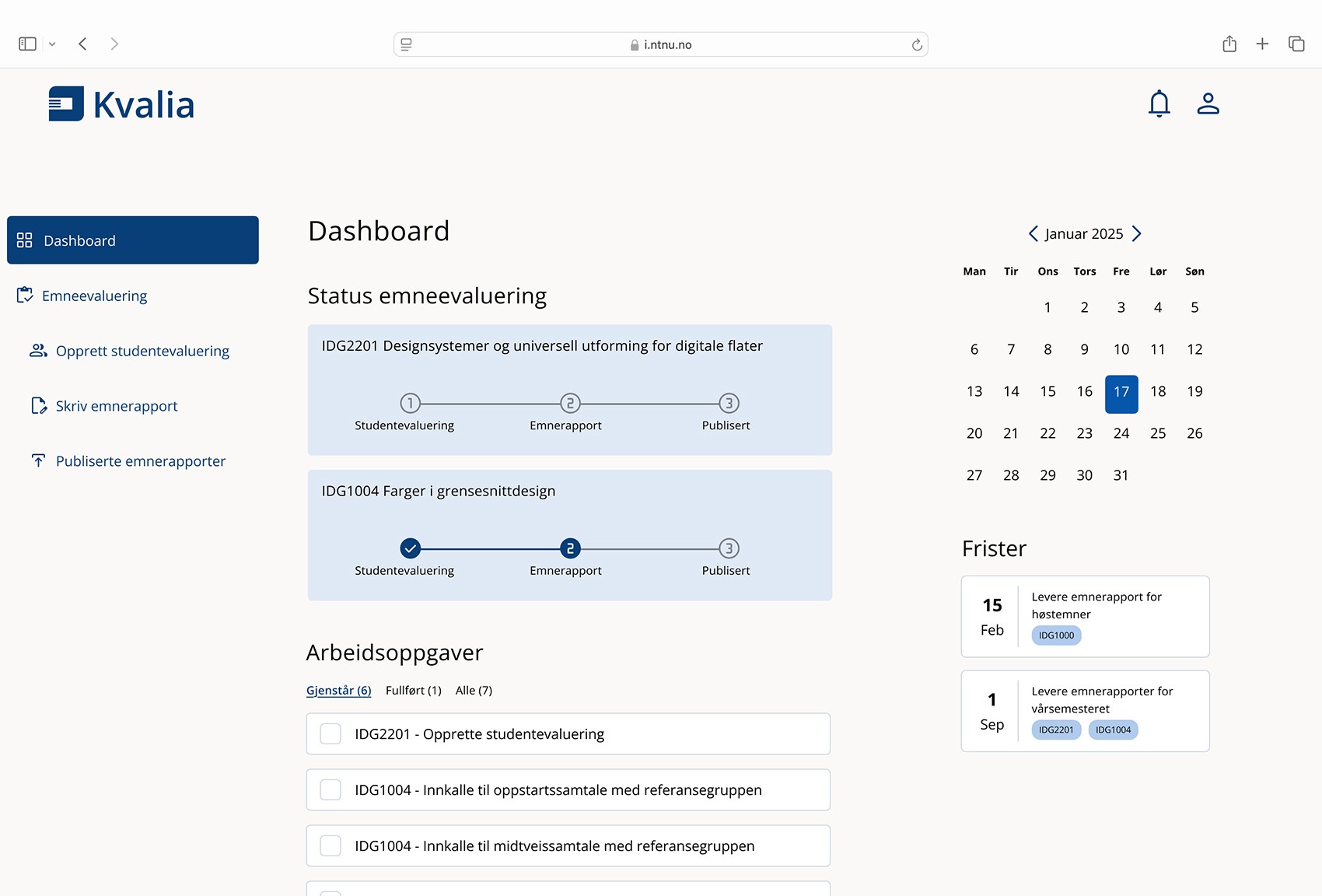Switch to the Fullført tab
The width and height of the screenshot is (1322, 896).
tap(414, 690)
